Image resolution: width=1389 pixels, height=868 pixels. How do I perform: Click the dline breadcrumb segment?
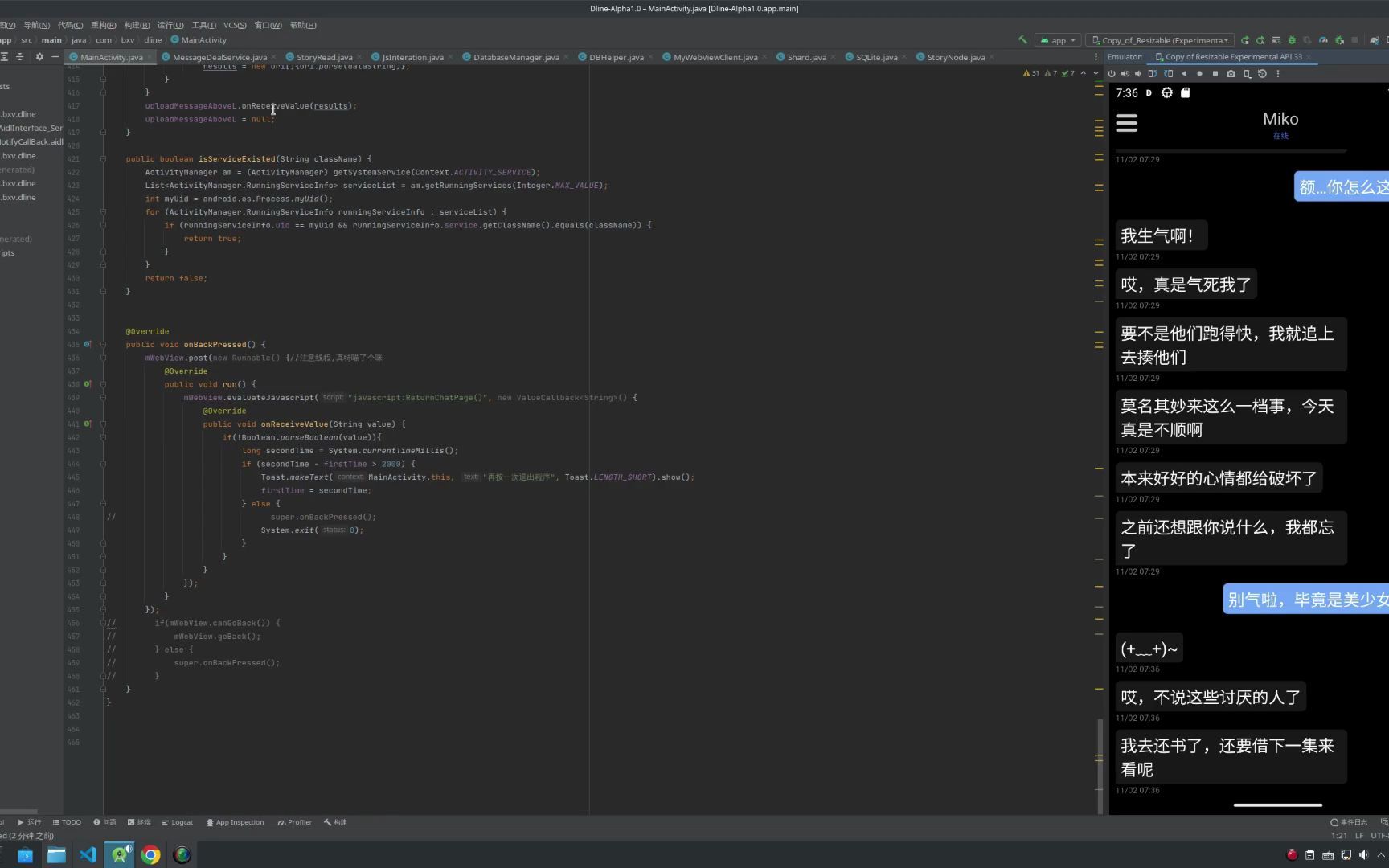point(153,40)
